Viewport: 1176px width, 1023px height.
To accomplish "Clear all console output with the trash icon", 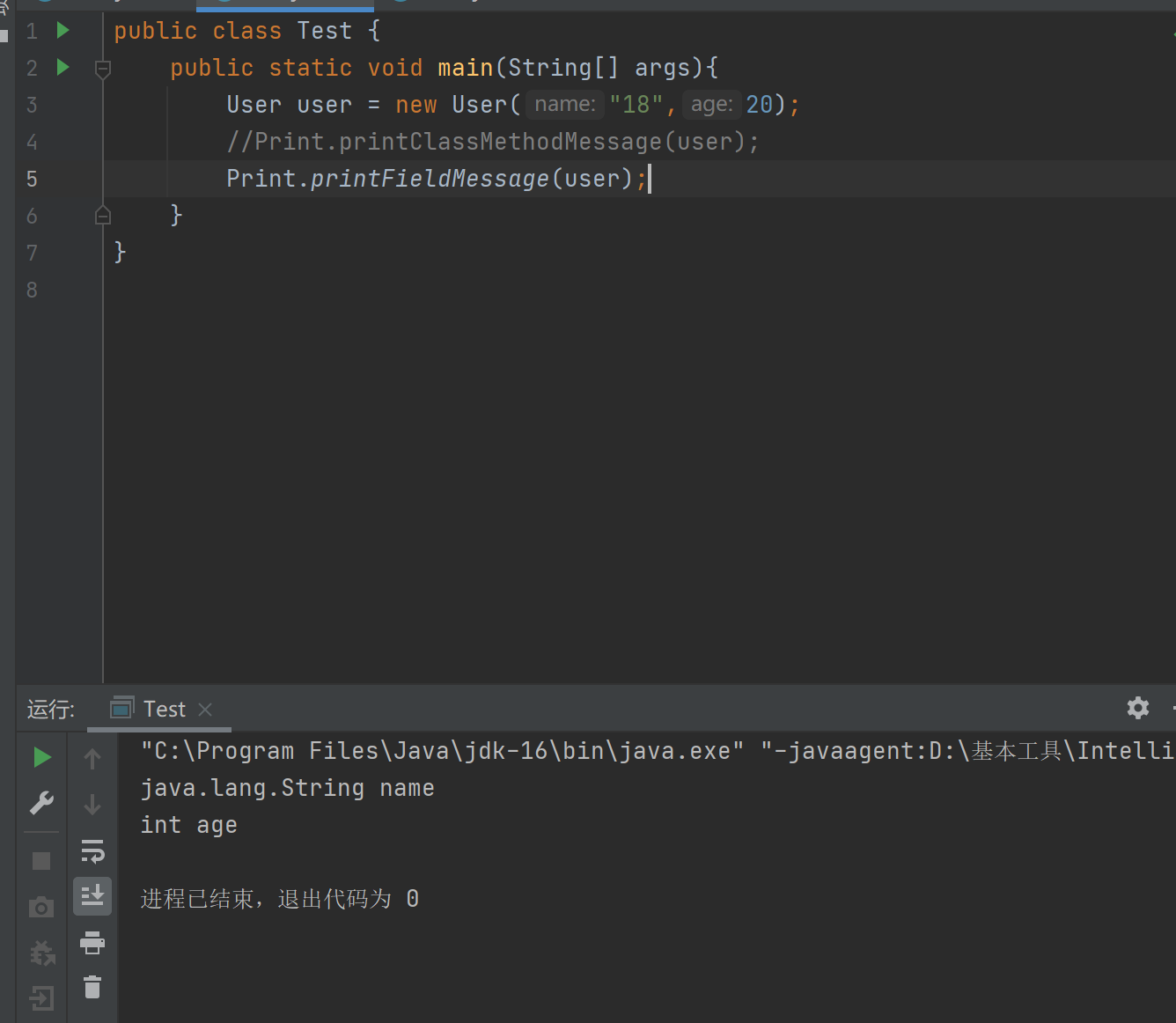I will [92, 987].
